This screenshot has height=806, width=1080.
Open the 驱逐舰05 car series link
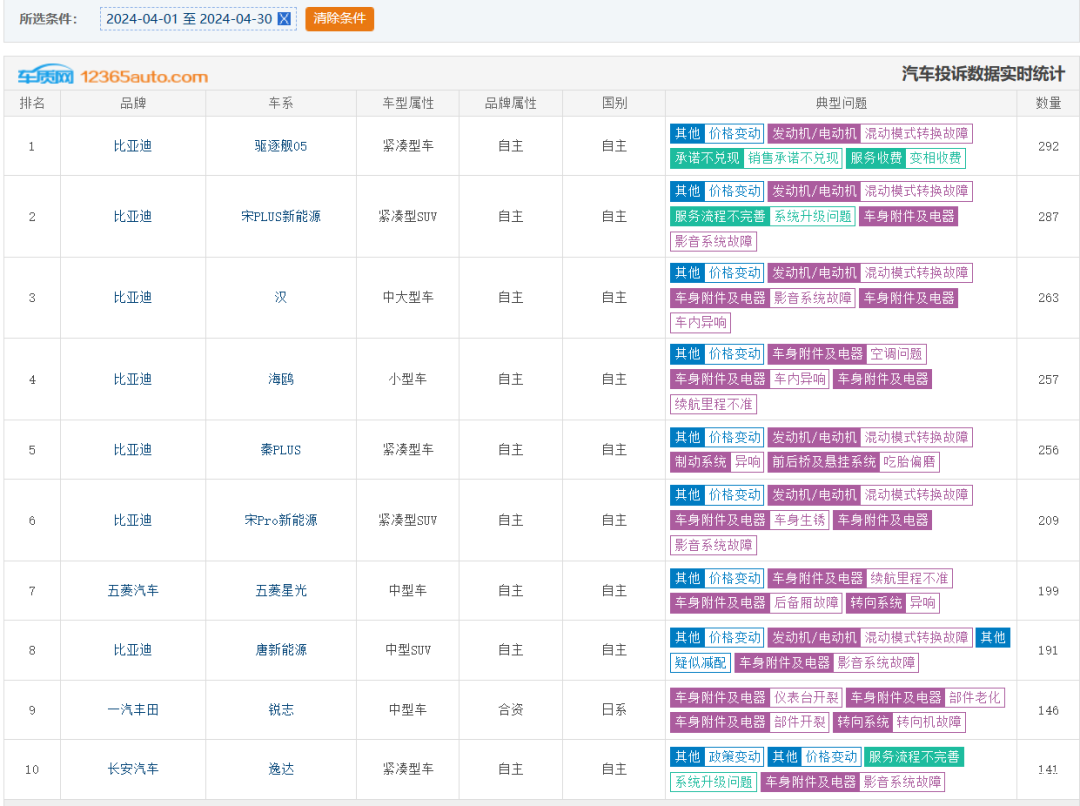(x=281, y=146)
